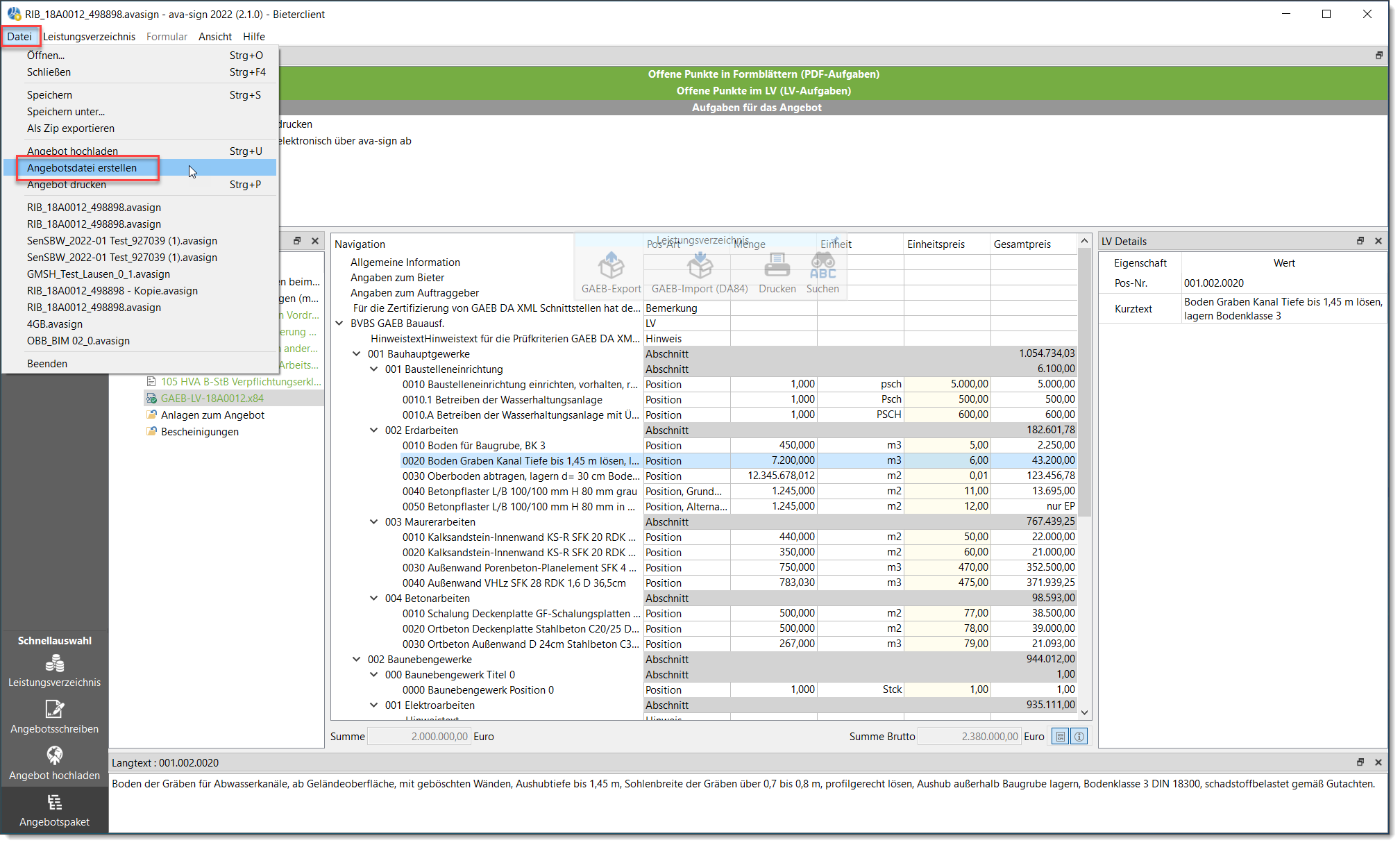Click the Summe value field
This screenshot has width=1400, height=845.
419,737
